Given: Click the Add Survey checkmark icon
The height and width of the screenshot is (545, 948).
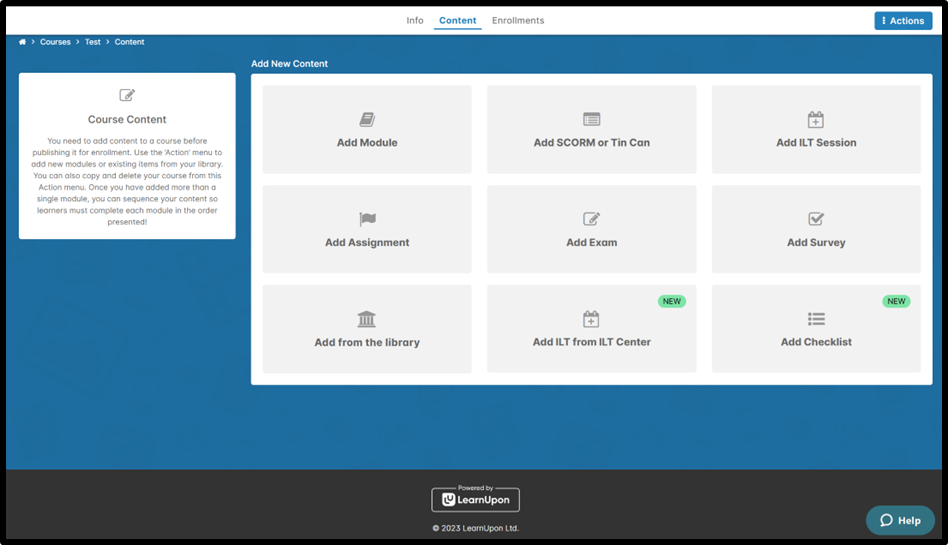Looking at the screenshot, I should tap(816, 219).
